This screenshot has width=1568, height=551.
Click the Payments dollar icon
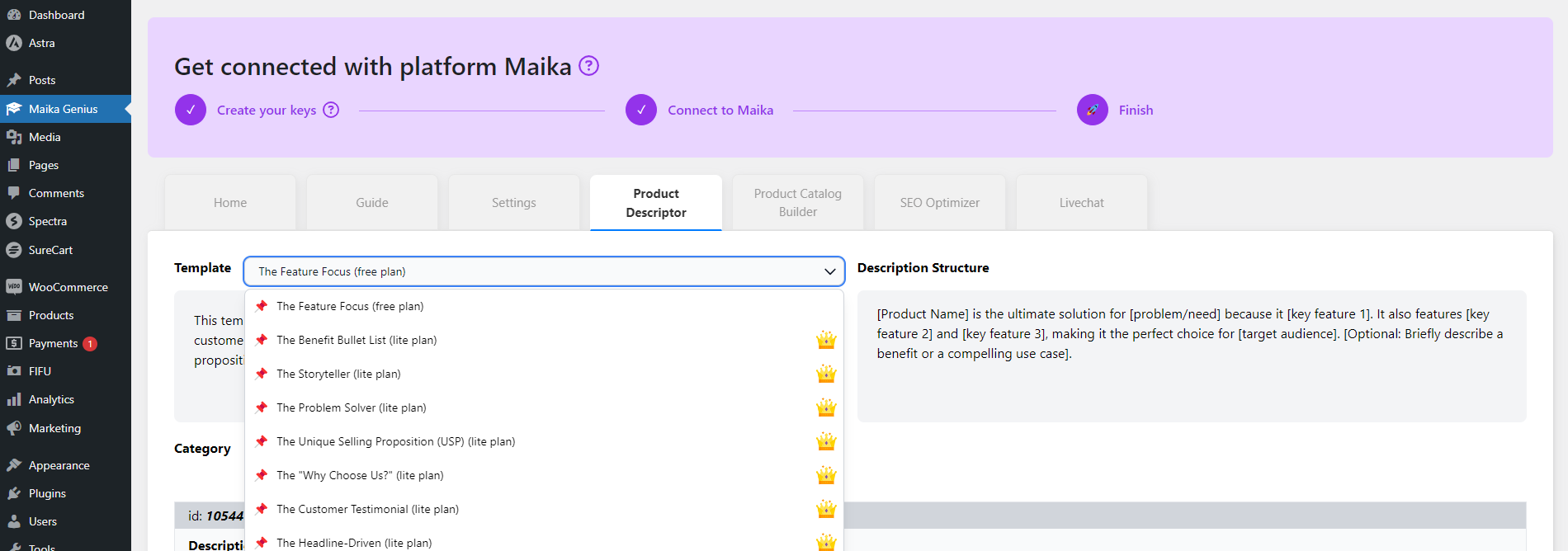click(x=14, y=343)
